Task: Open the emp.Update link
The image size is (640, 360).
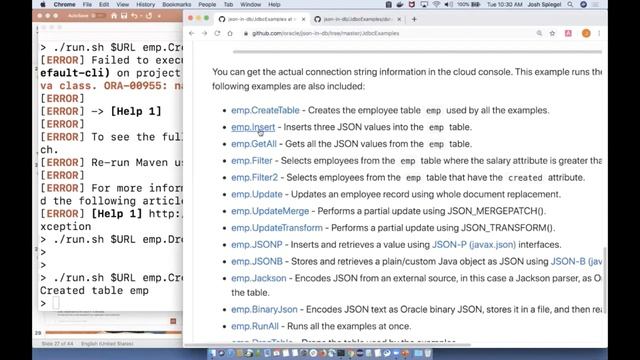Action: coord(257,194)
